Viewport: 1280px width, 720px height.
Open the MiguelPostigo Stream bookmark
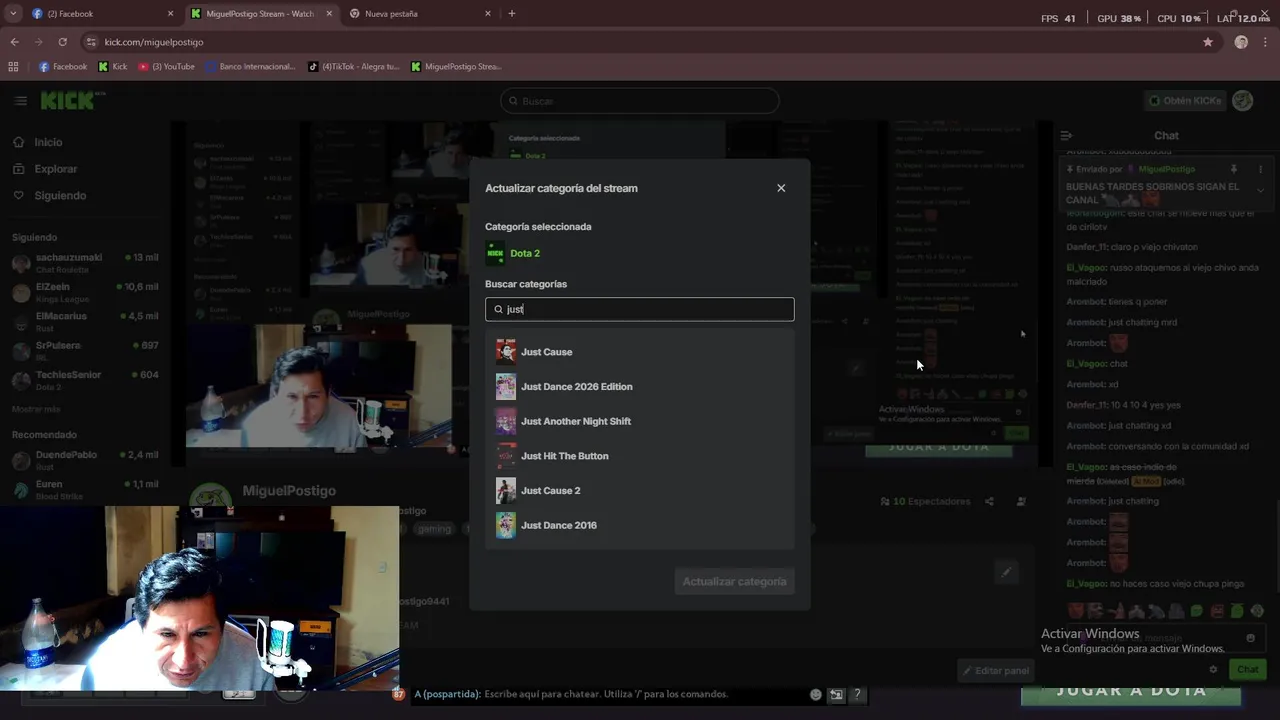tap(456, 67)
